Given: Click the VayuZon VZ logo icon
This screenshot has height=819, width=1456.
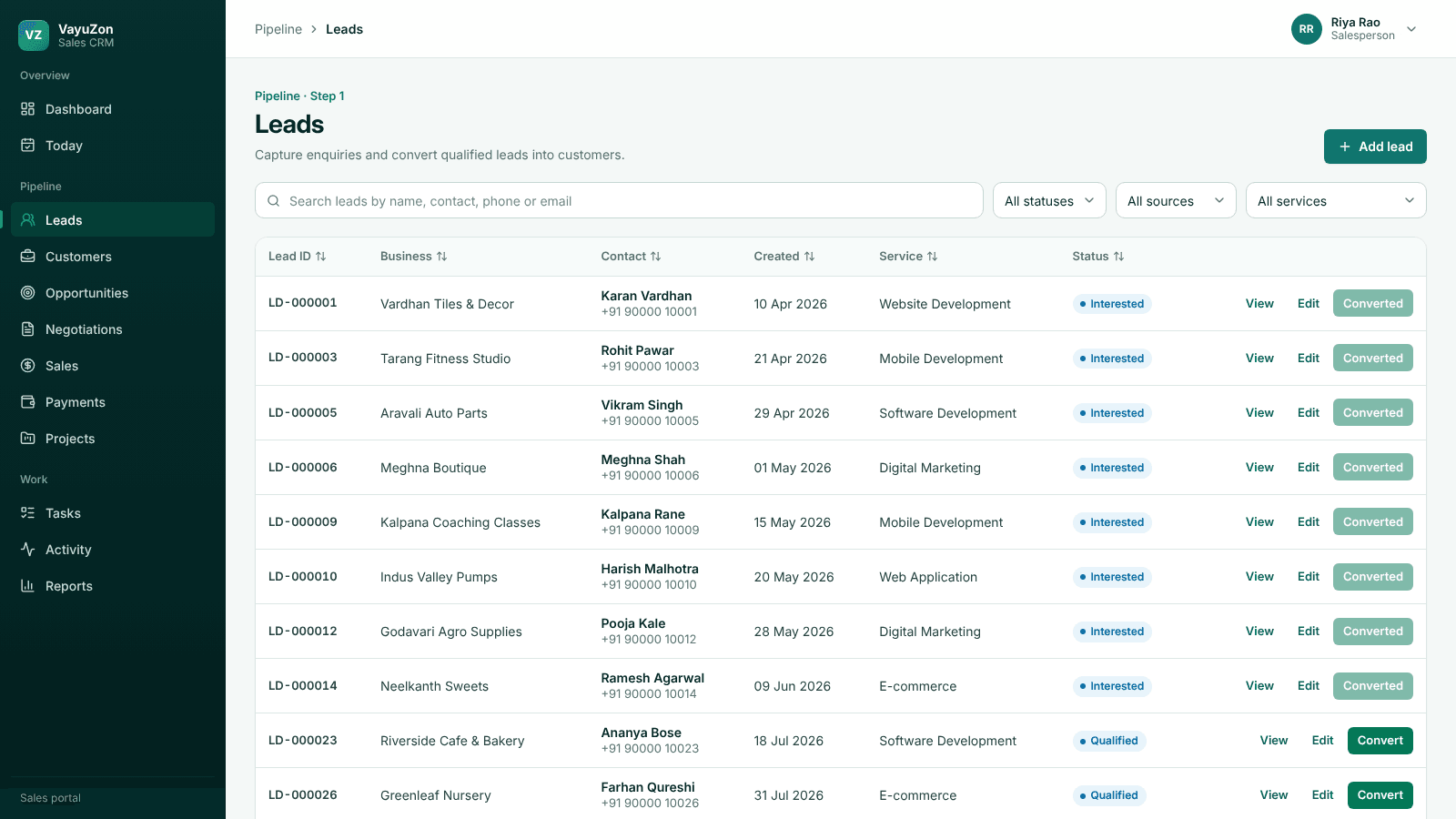Looking at the screenshot, I should (34, 35).
